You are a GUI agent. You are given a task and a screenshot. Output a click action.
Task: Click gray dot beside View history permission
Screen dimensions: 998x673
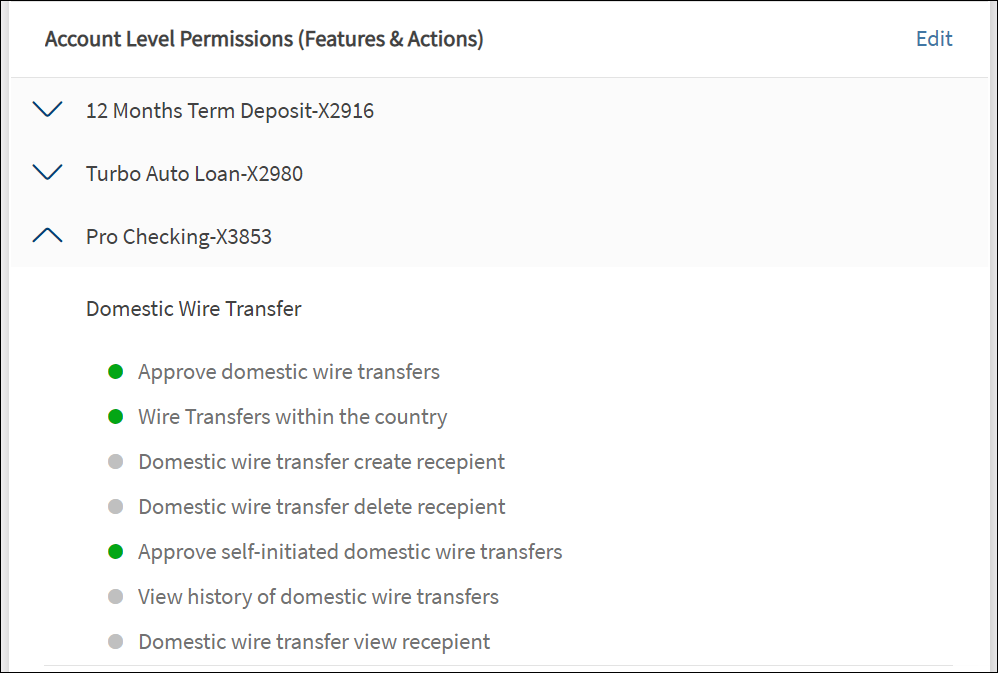(x=115, y=597)
